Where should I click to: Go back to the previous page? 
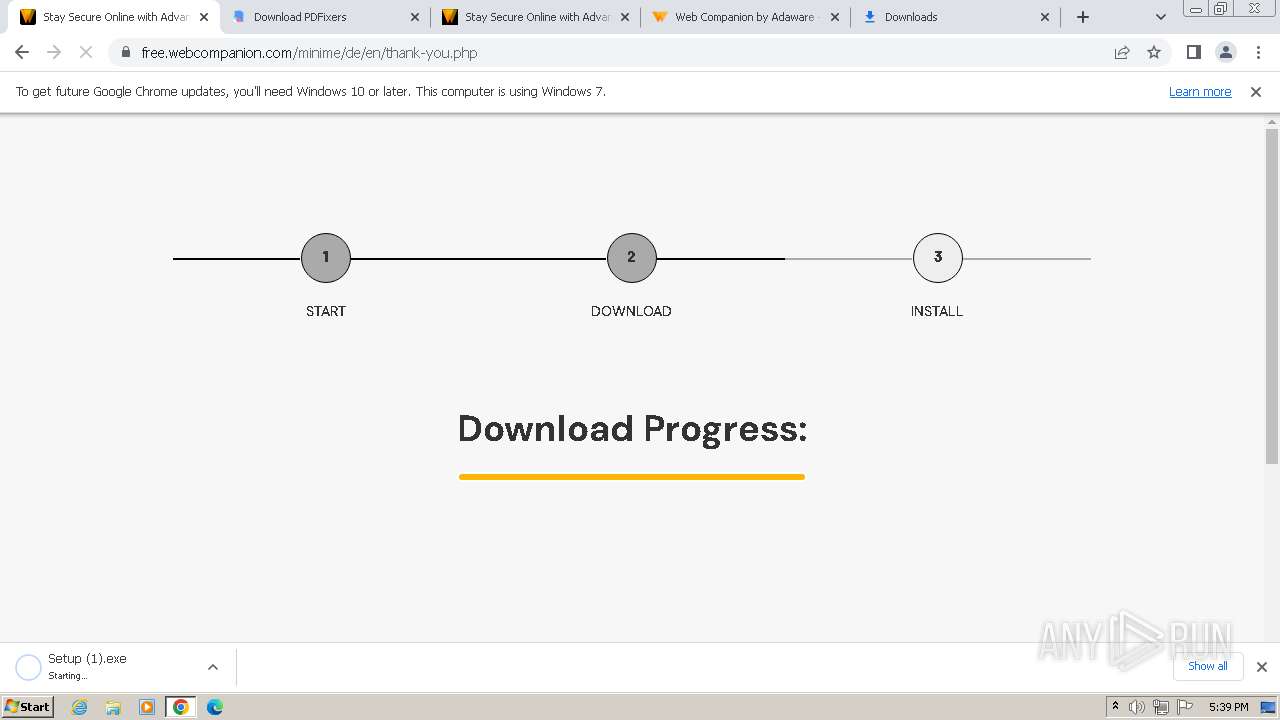click(x=22, y=52)
